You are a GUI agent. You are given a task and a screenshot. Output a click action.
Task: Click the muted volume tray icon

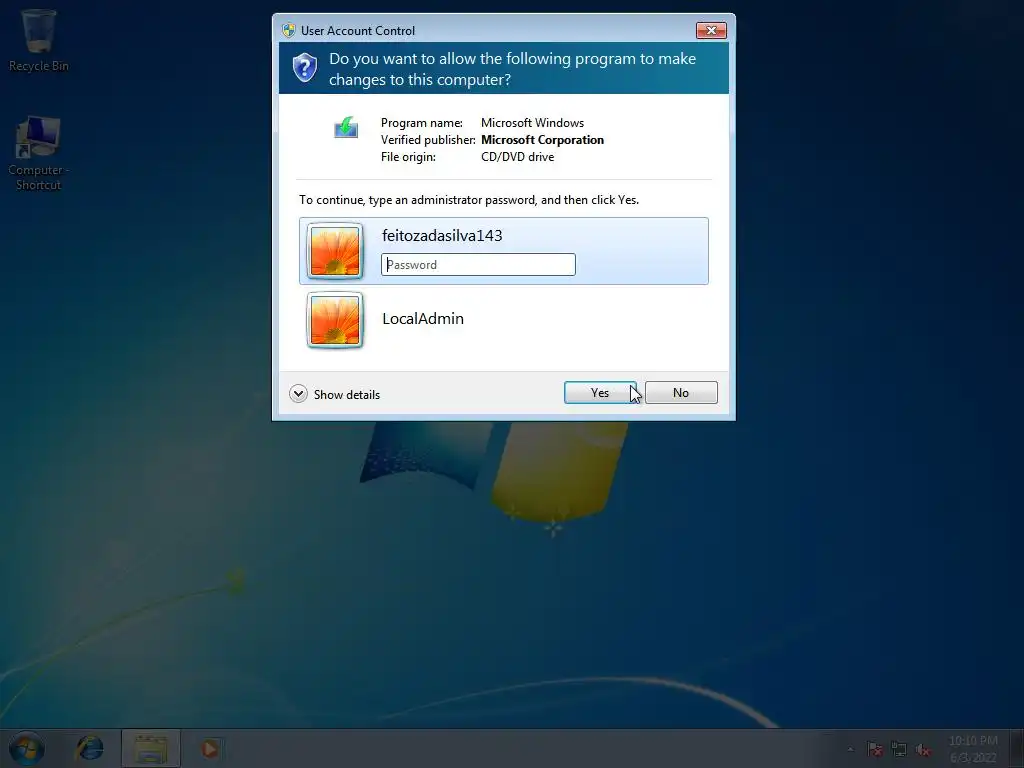pyautogui.click(x=923, y=749)
